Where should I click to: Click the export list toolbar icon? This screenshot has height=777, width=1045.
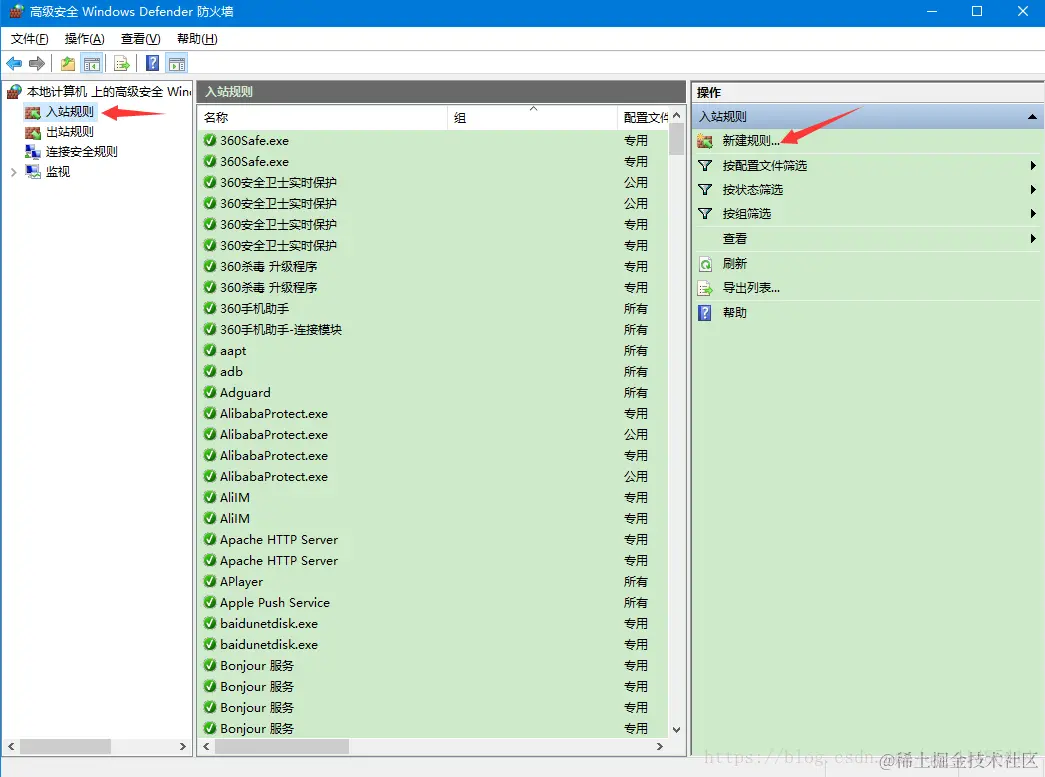tap(121, 63)
